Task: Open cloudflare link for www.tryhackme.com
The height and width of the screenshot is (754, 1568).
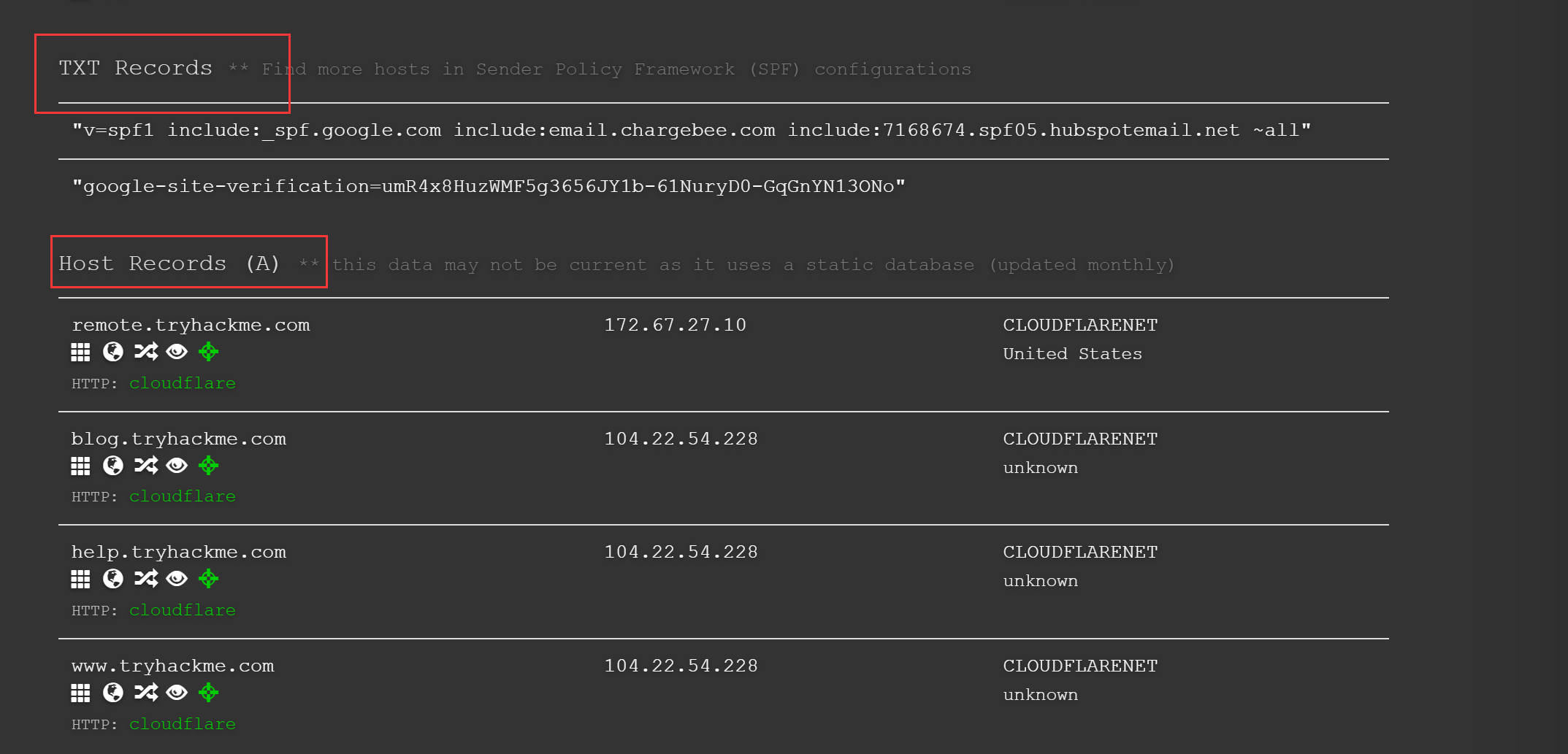Action: [x=183, y=724]
